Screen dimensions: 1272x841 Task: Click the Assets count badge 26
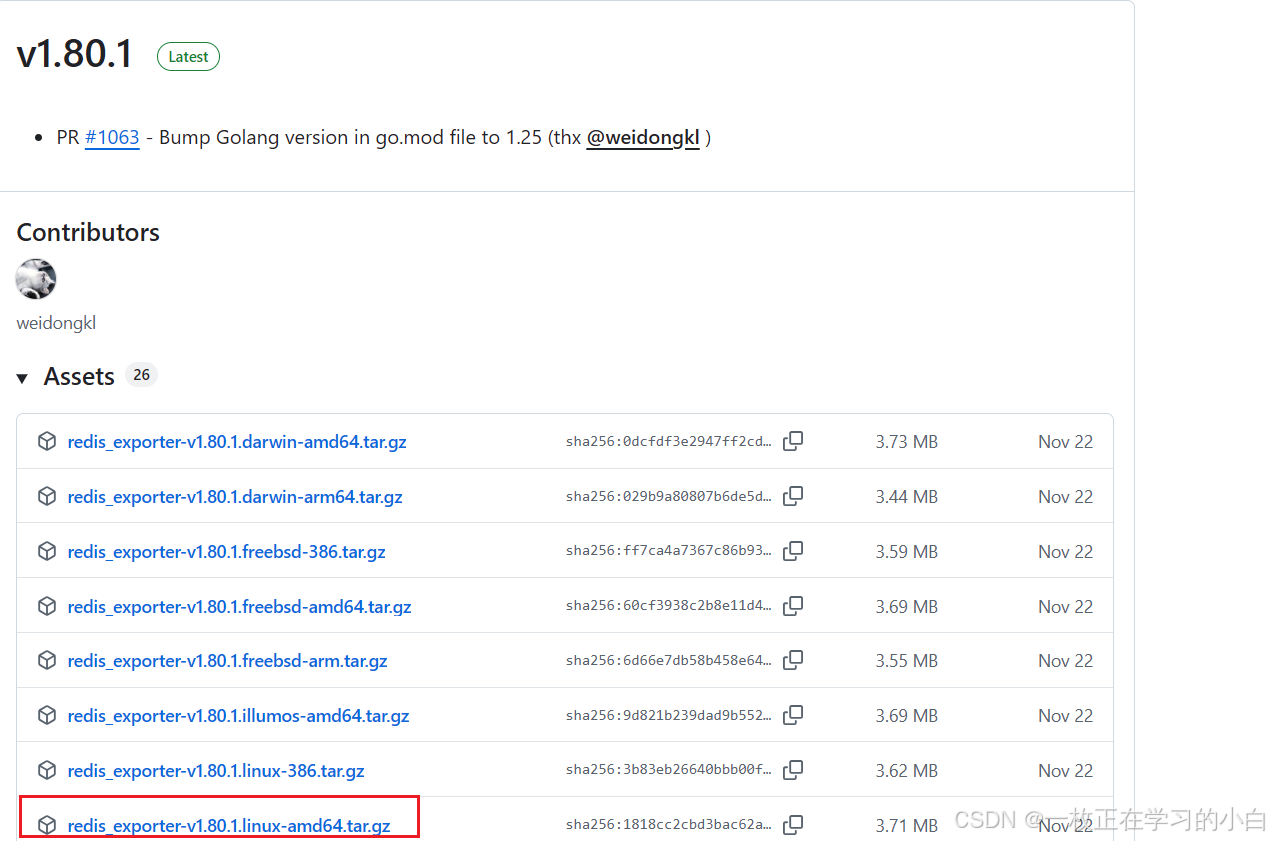coord(142,375)
